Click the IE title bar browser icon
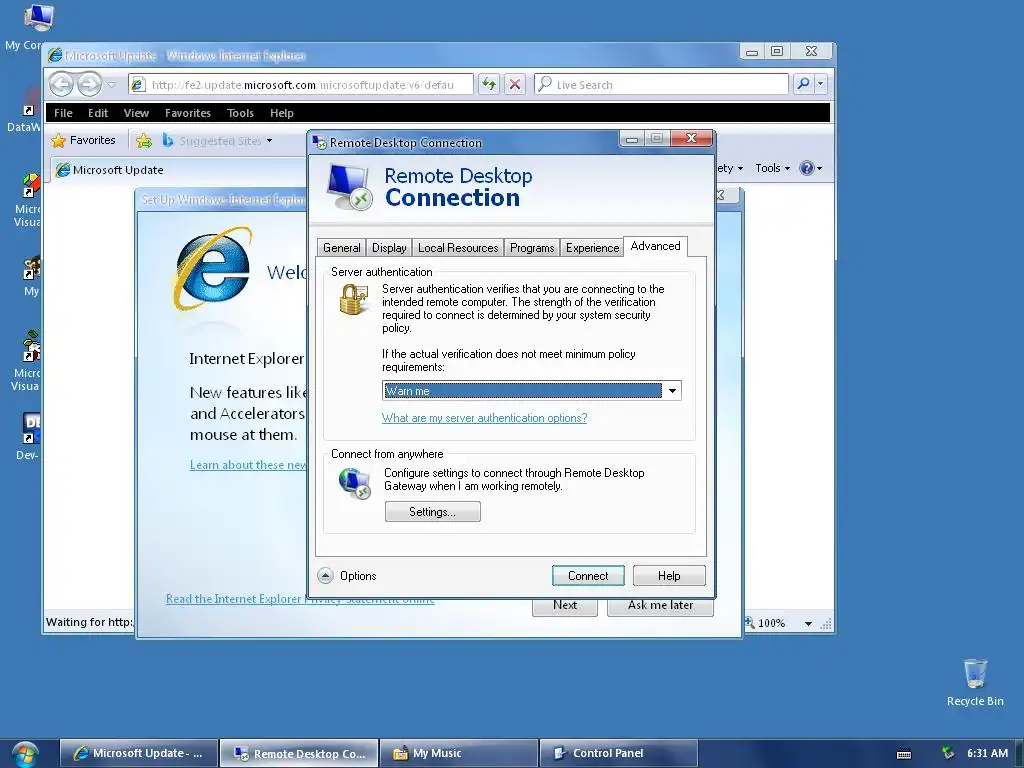Screen dimensions: 1024x768 pos(56,55)
